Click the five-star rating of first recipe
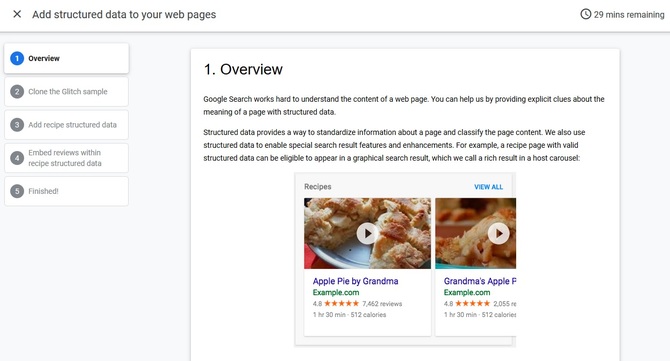The height and width of the screenshot is (361, 670). 341,303
